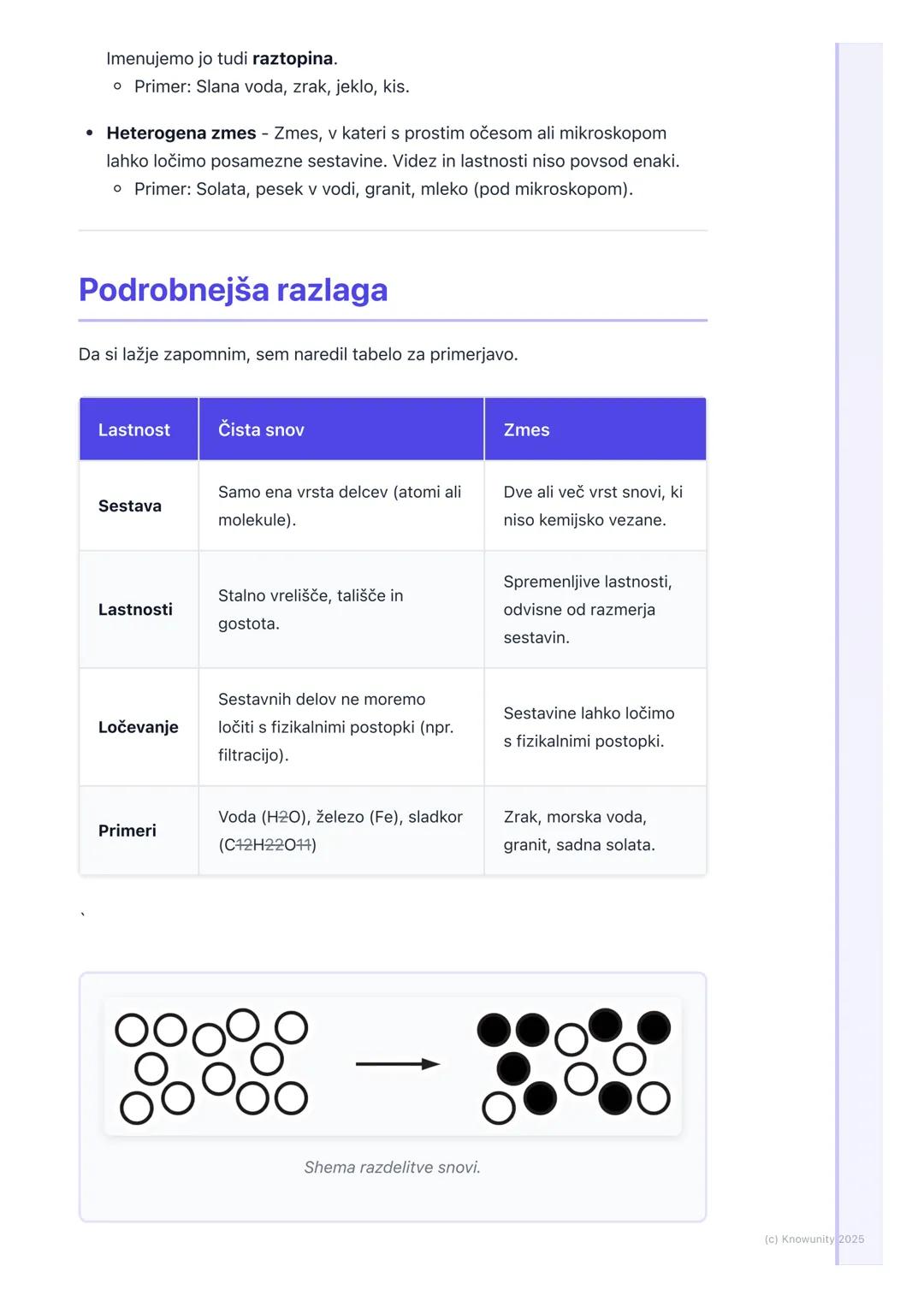Screen dimensions: 924x1307
Task: Click the 'Shema razdelitve snovi.' caption
Action: [x=392, y=1168]
